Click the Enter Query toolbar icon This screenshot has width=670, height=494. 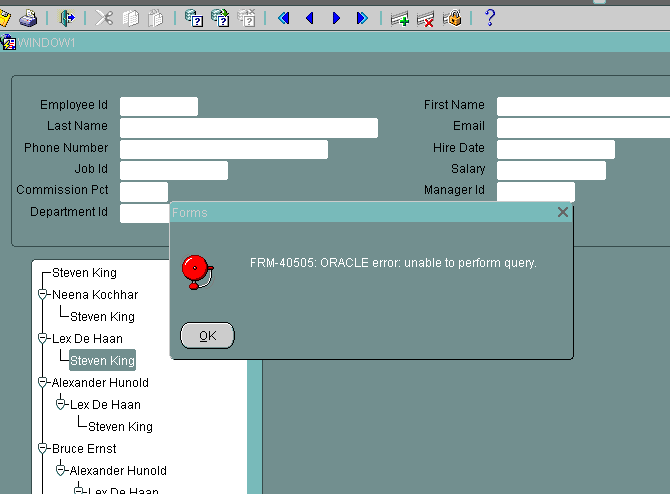click(194, 18)
